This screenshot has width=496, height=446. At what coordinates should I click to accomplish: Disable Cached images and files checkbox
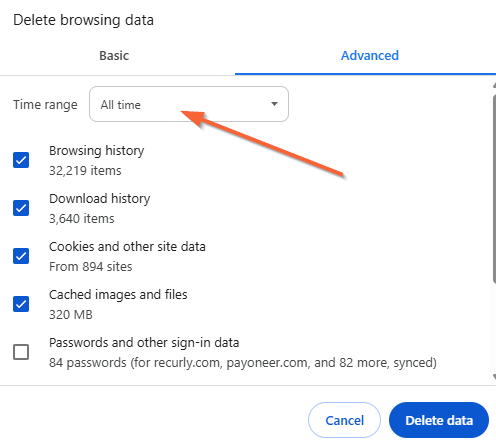tap(21, 304)
